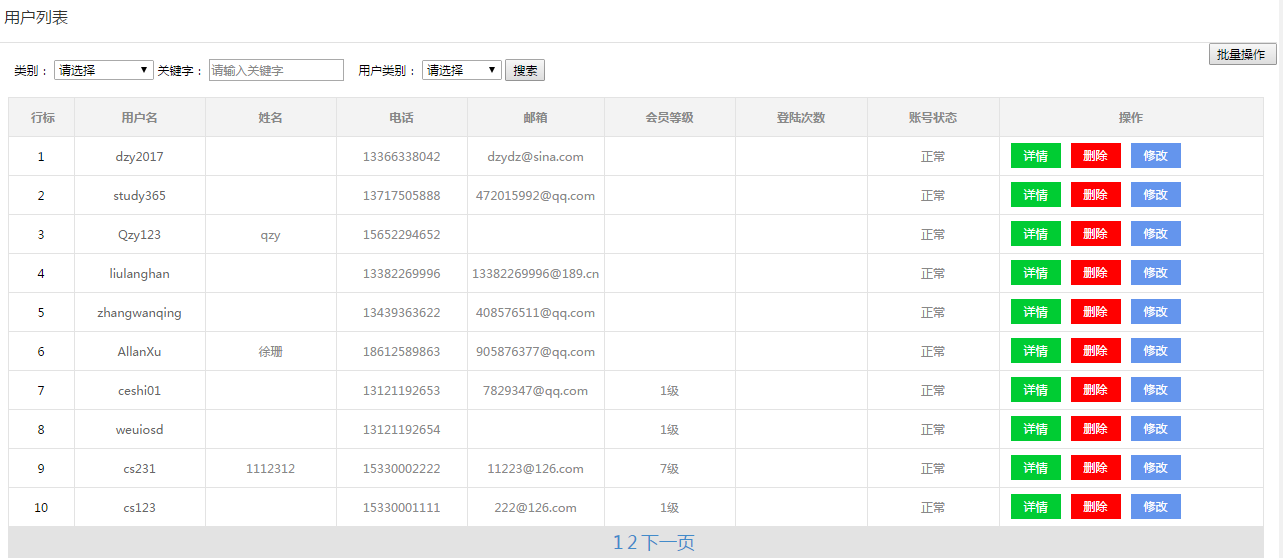Open 详情 for cs231
This screenshot has width=1283, height=558.
click(x=1036, y=468)
